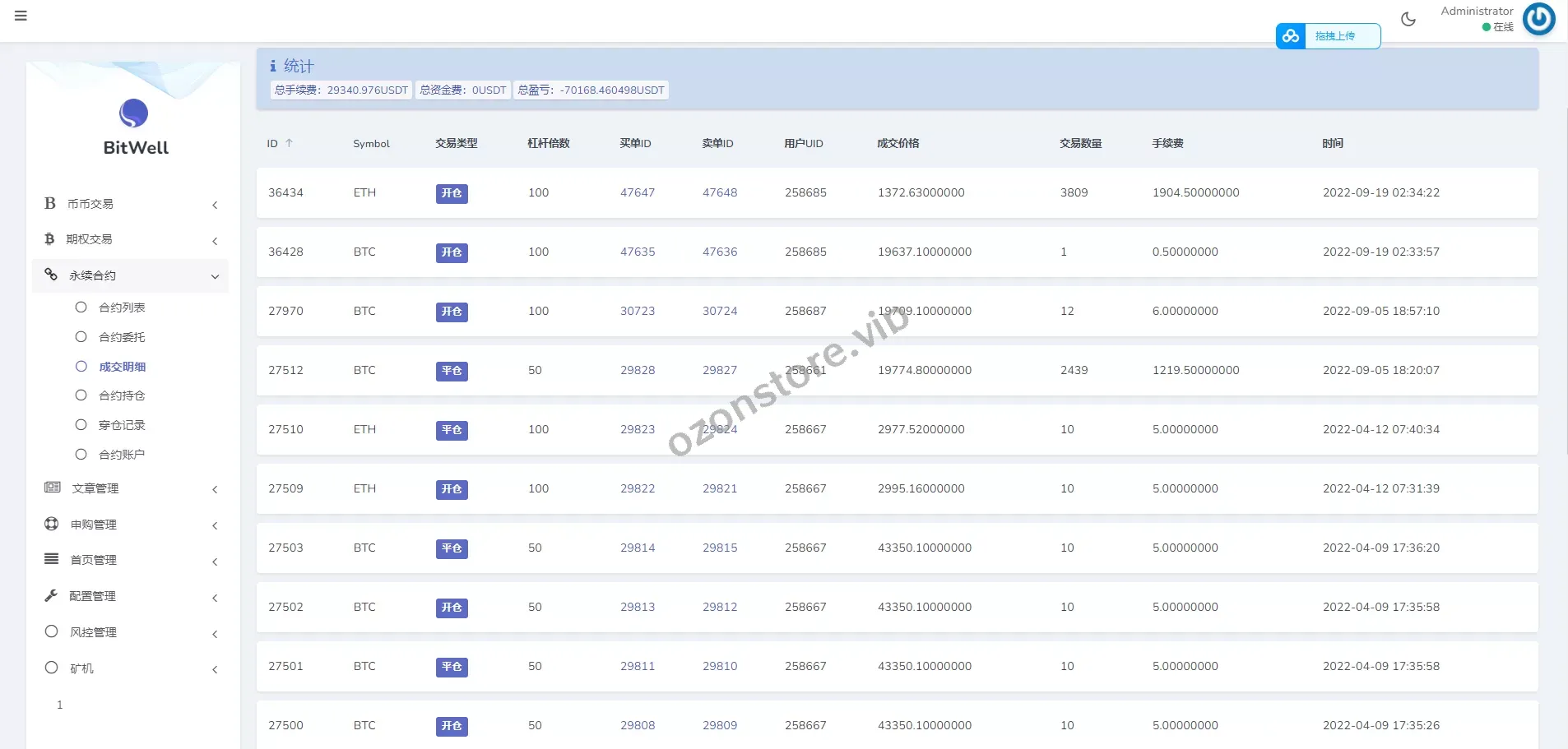
Task: Sort by ID column arrow
Action: (289, 143)
